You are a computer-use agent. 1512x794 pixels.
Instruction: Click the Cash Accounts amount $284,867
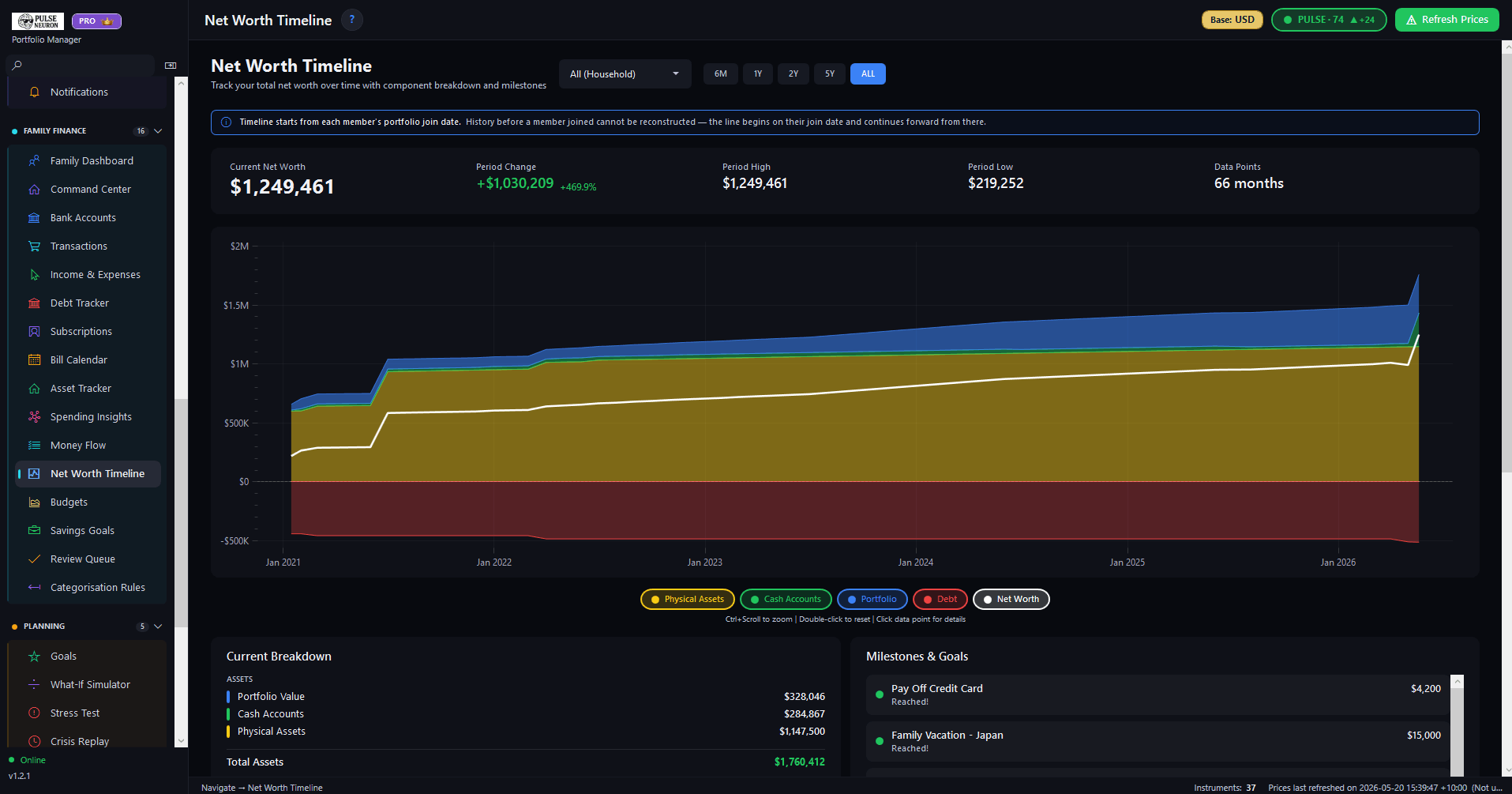pos(804,714)
